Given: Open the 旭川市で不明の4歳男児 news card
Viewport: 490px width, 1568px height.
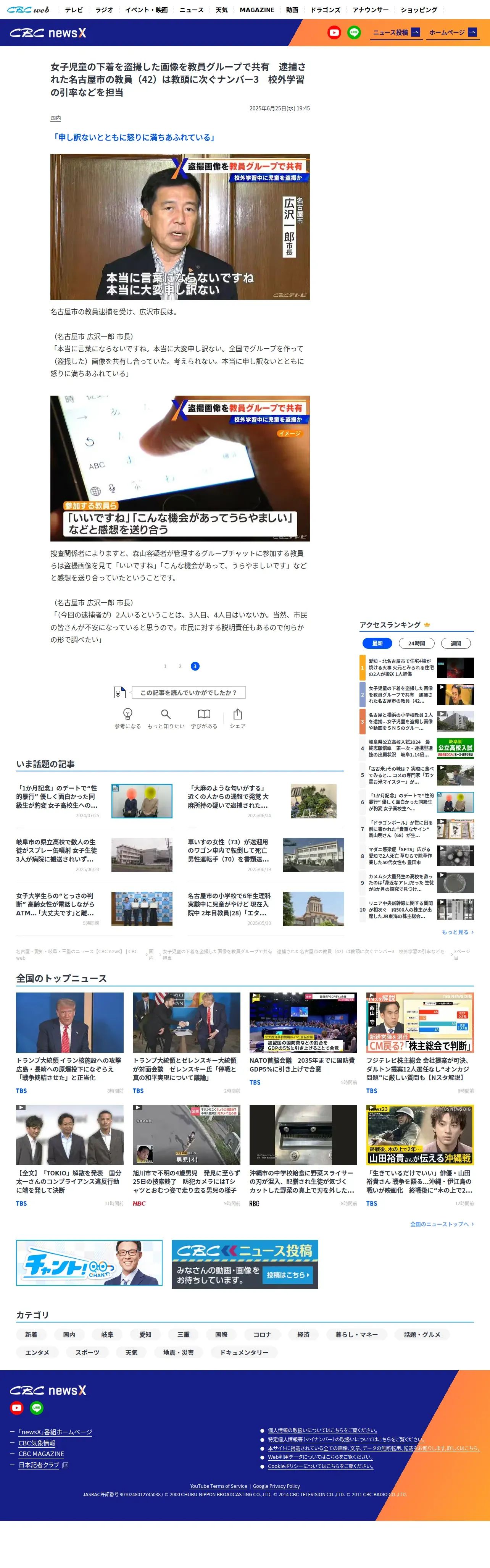Looking at the screenshot, I should point(187,1155).
